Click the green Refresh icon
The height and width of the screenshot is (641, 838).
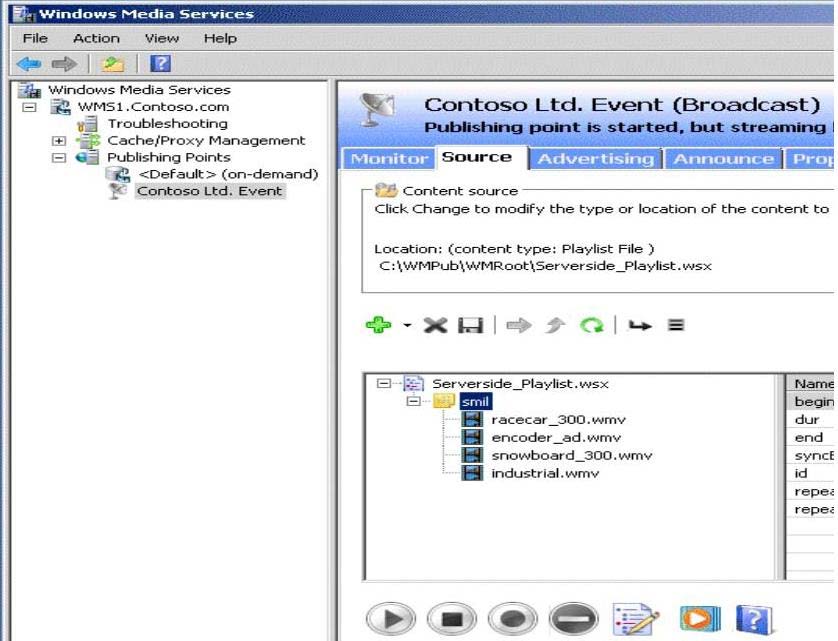click(x=592, y=325)
